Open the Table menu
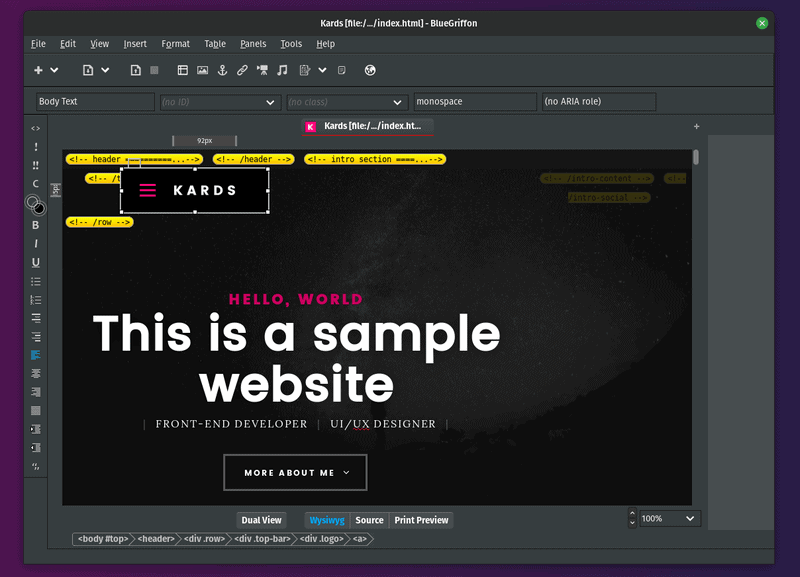Screen dimensions: 800x577 click(215, 44)
